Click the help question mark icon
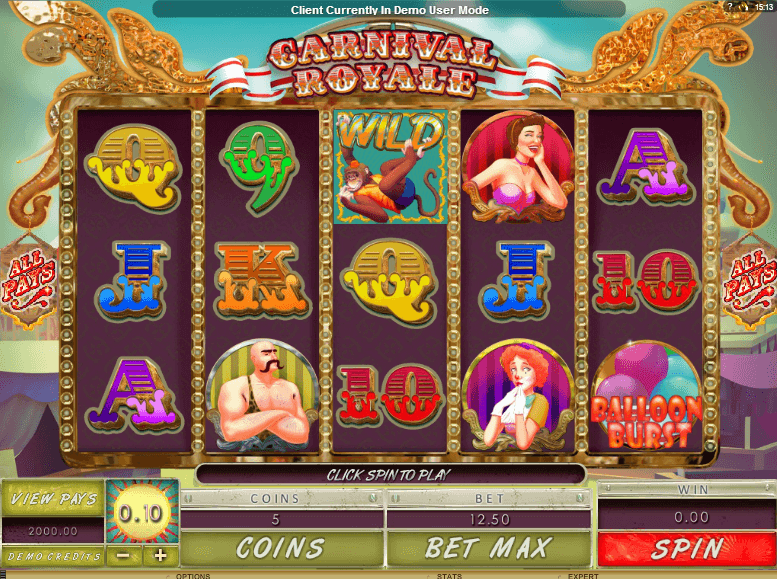 [x=729, y=7]
